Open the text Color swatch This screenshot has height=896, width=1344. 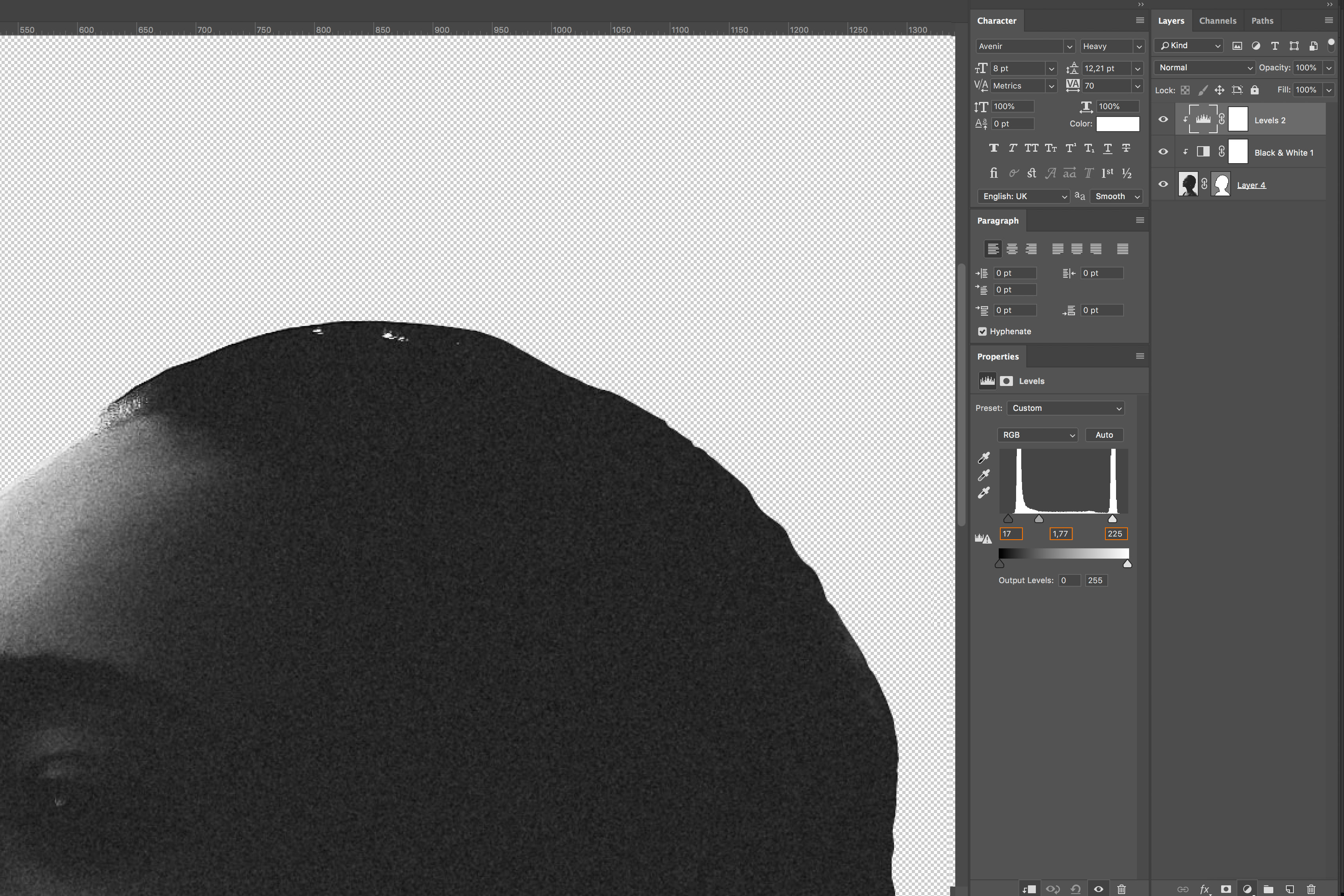(x=1117, y=123)
